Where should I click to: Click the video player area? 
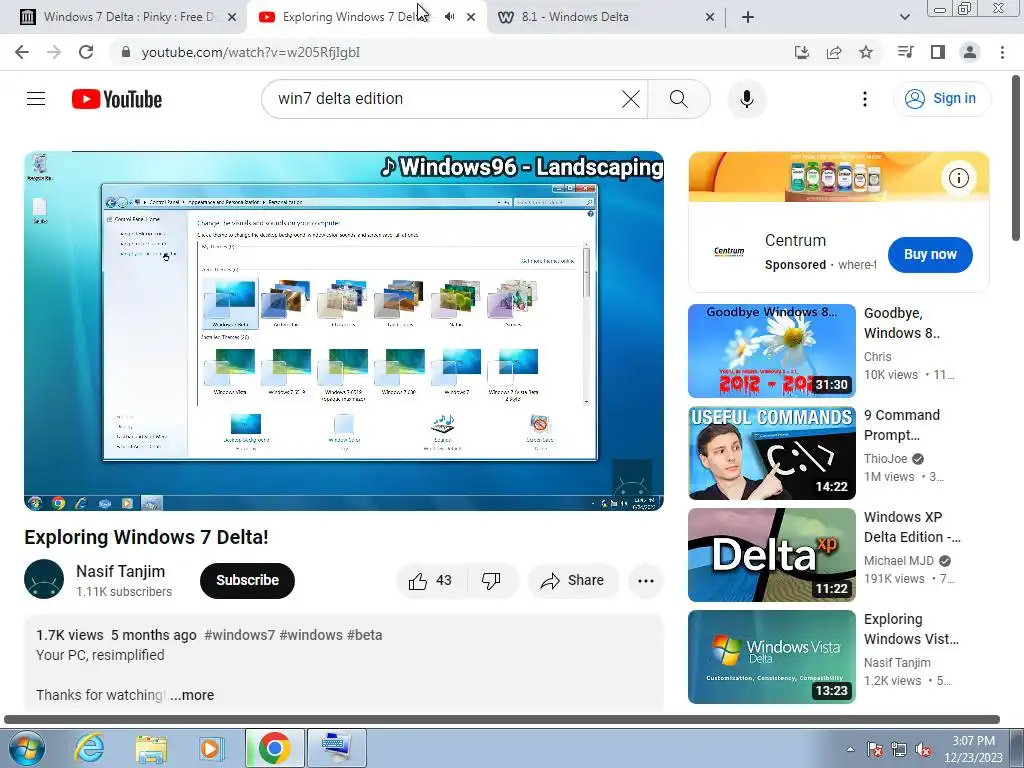[344, 331]
